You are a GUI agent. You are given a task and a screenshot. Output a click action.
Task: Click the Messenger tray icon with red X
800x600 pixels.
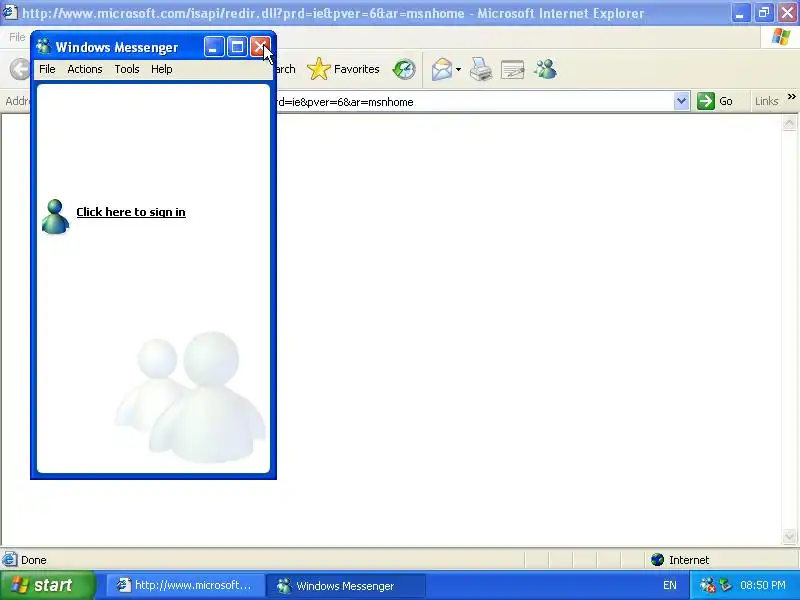point(707,585)
